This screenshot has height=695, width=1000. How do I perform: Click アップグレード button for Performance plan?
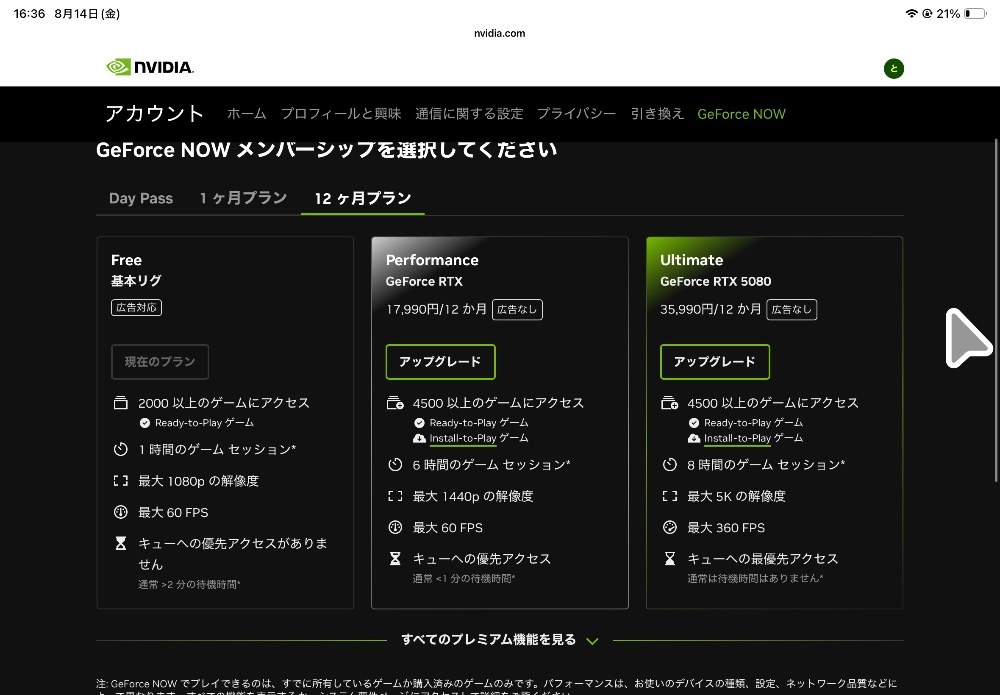[440, 362]
